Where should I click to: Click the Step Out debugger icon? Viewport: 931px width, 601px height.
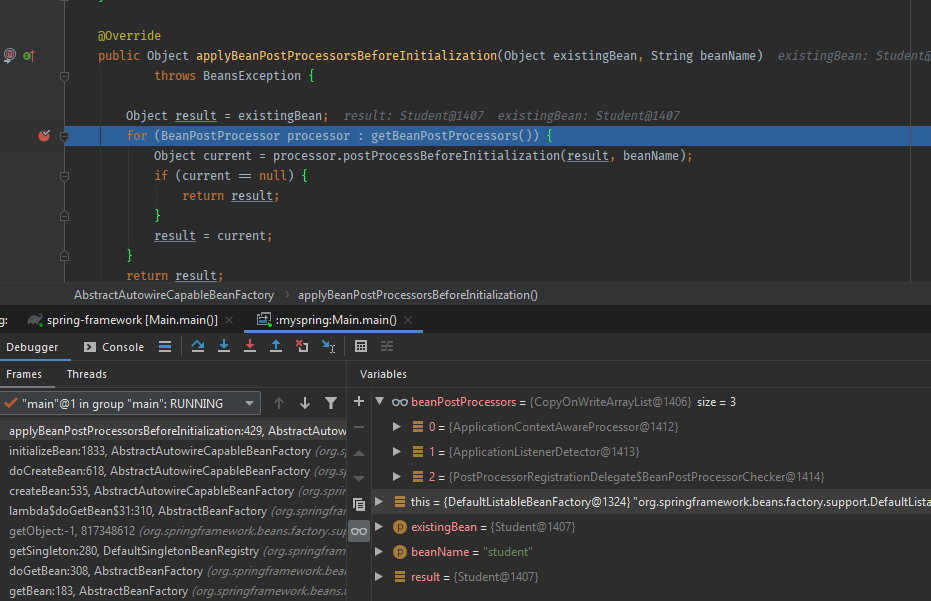pos(276,346)
